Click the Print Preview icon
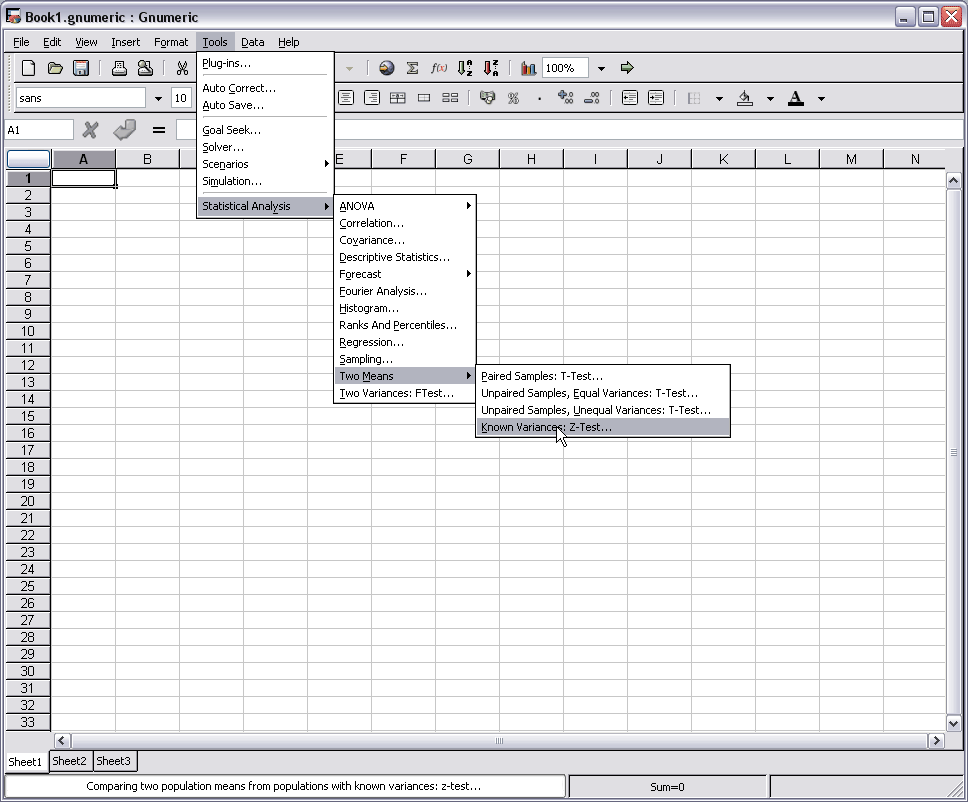Image resolution: width=968 pixels, height=802 pixels. (x=144, y=67)
